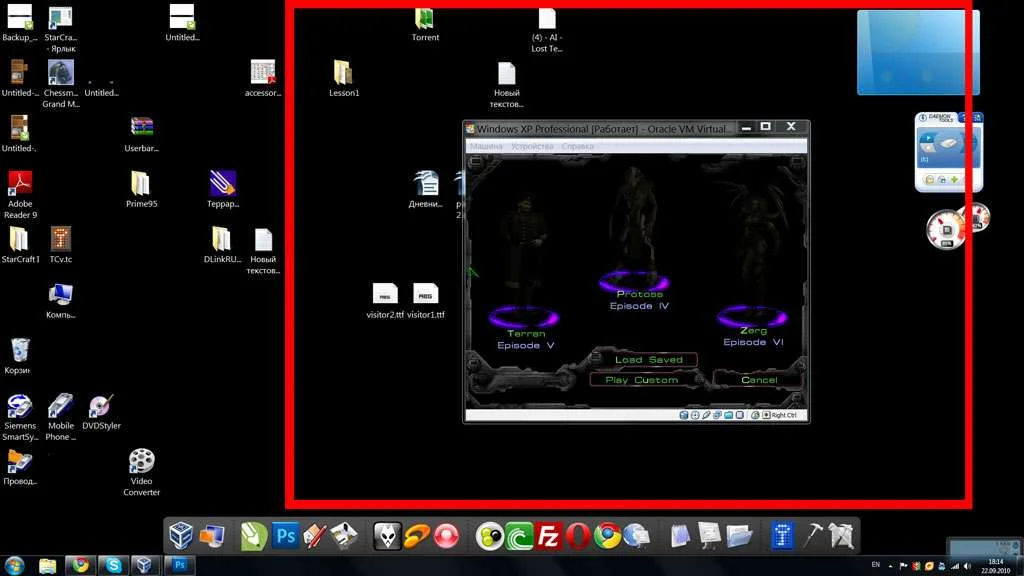Open the red circle icon in dock
The width and height of the screenshot is (1024, 576).
(x=447, y=536)
